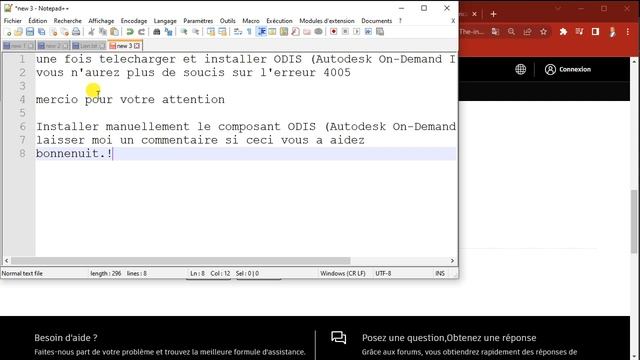
Task: Toggle Show All Characters pilcrow icon
Action: (249, 32)
